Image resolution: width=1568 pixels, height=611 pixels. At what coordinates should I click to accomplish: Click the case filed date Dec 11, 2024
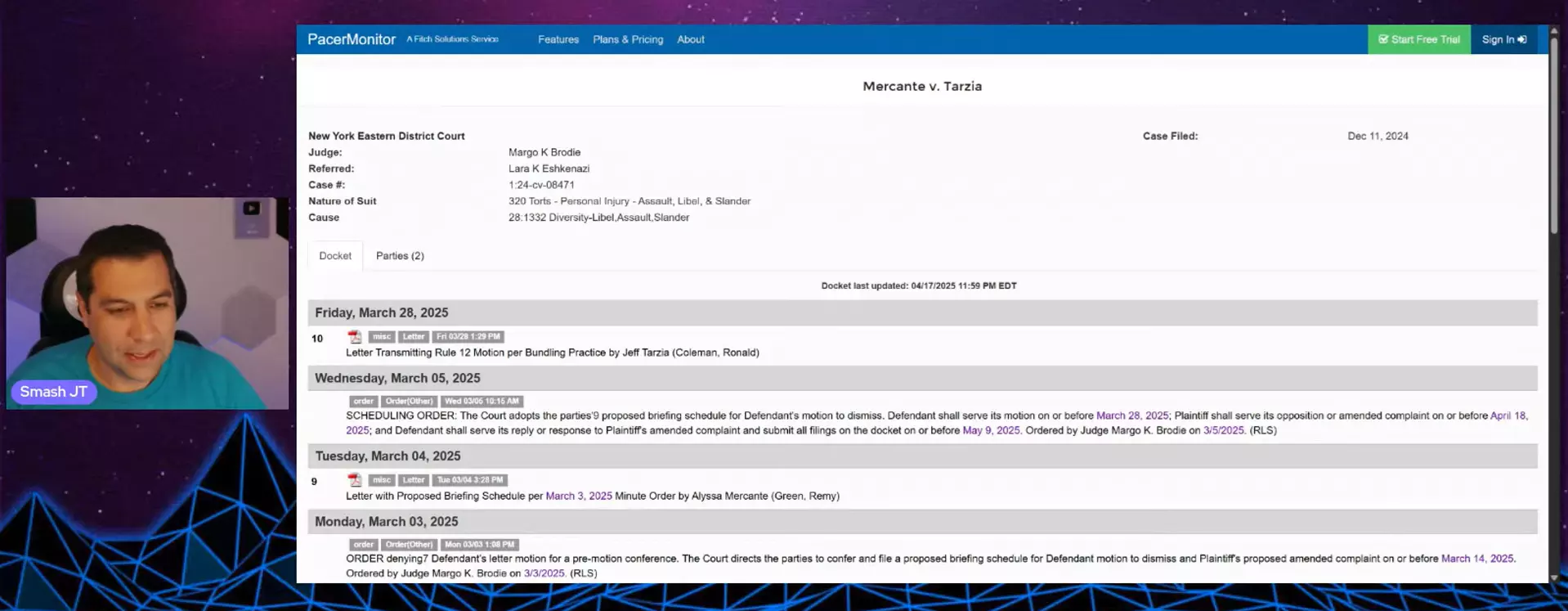[1378, 136]
